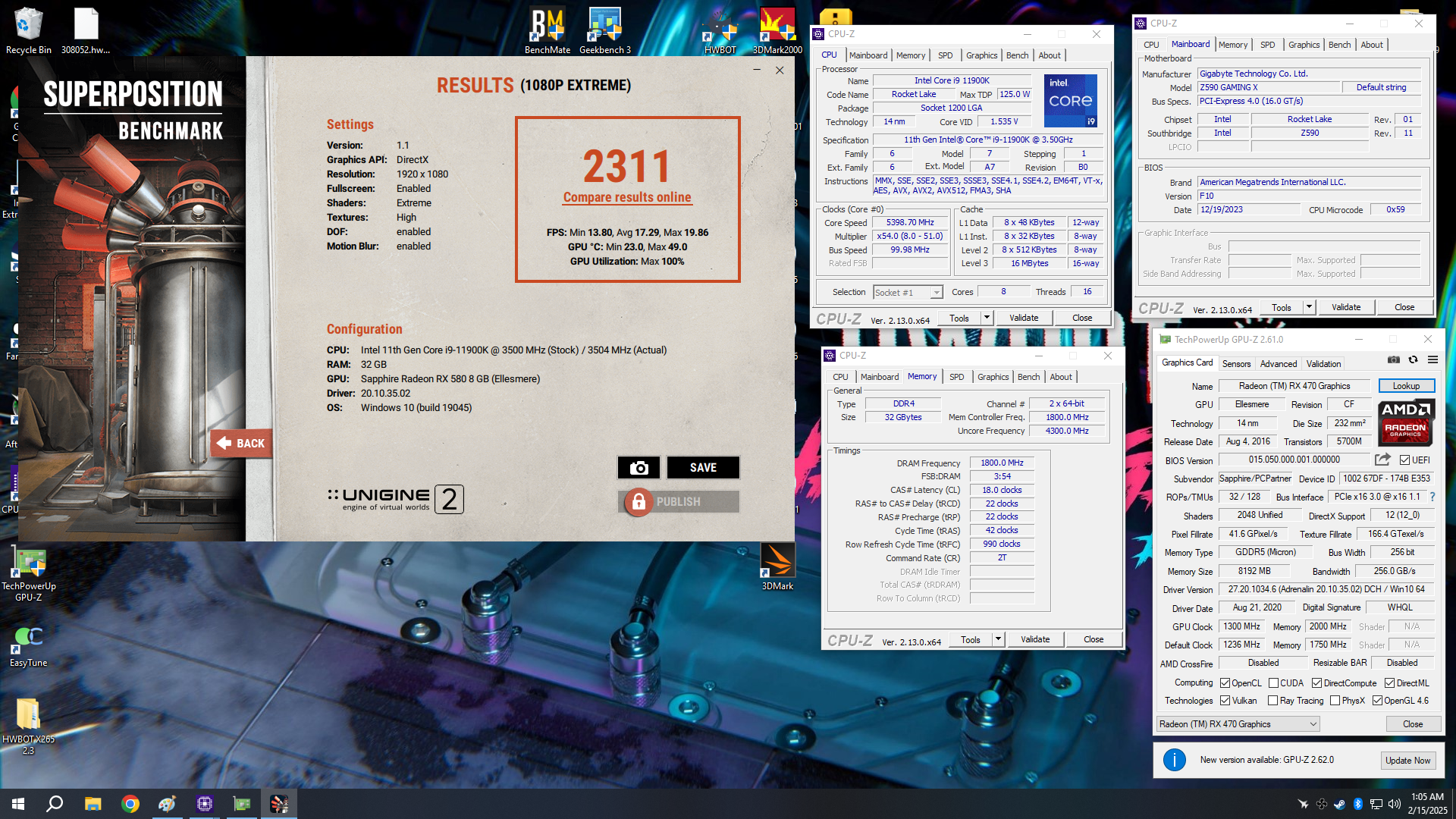The width and height of the screenshot is (1456, 819).
Task: Open Windows Start menu
Action: pyautogui.click(x=18, y=804)
